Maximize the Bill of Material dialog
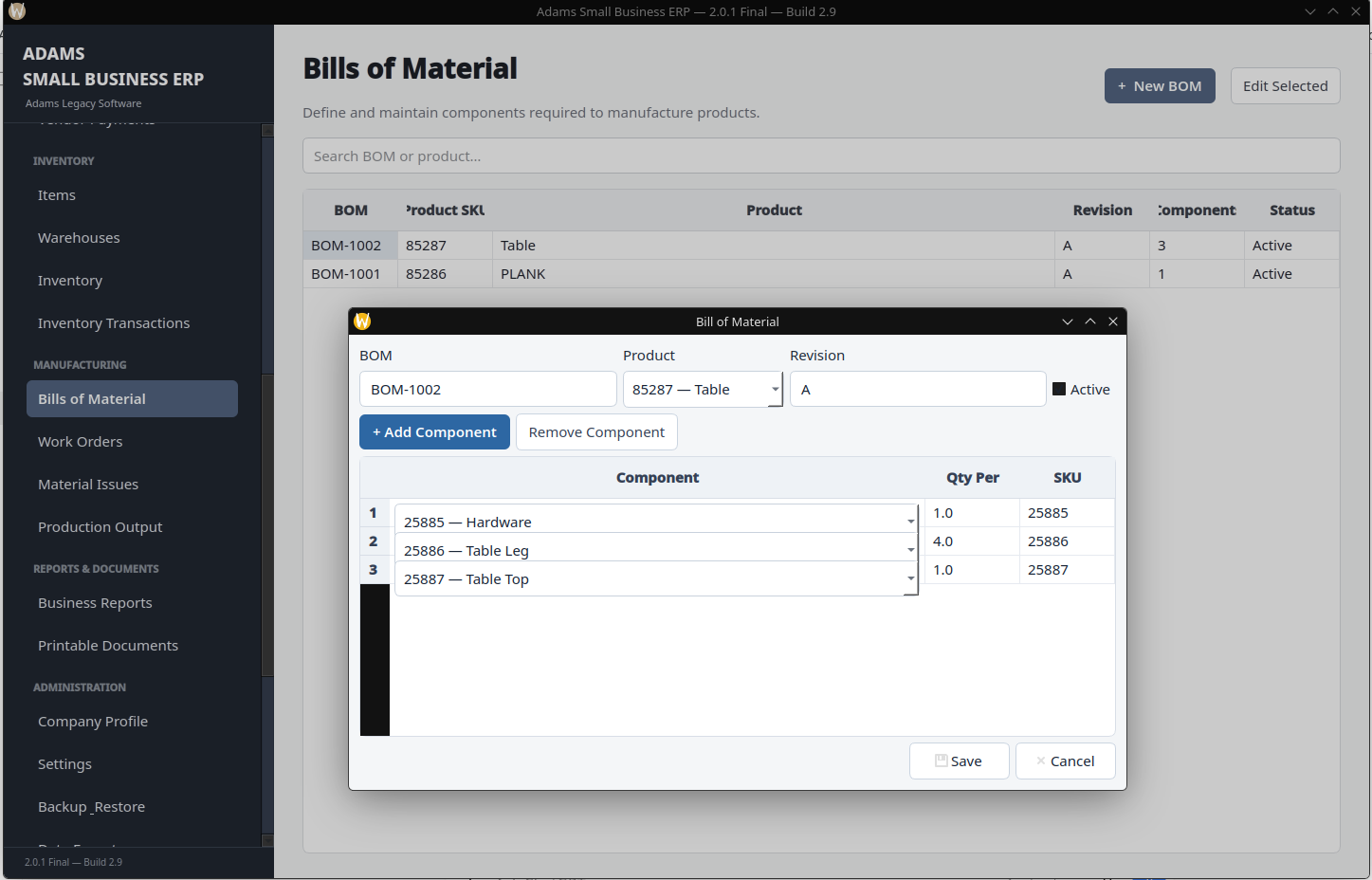Image resolution: width=1372 pixels, height=880 pixels. point(1090,321)
